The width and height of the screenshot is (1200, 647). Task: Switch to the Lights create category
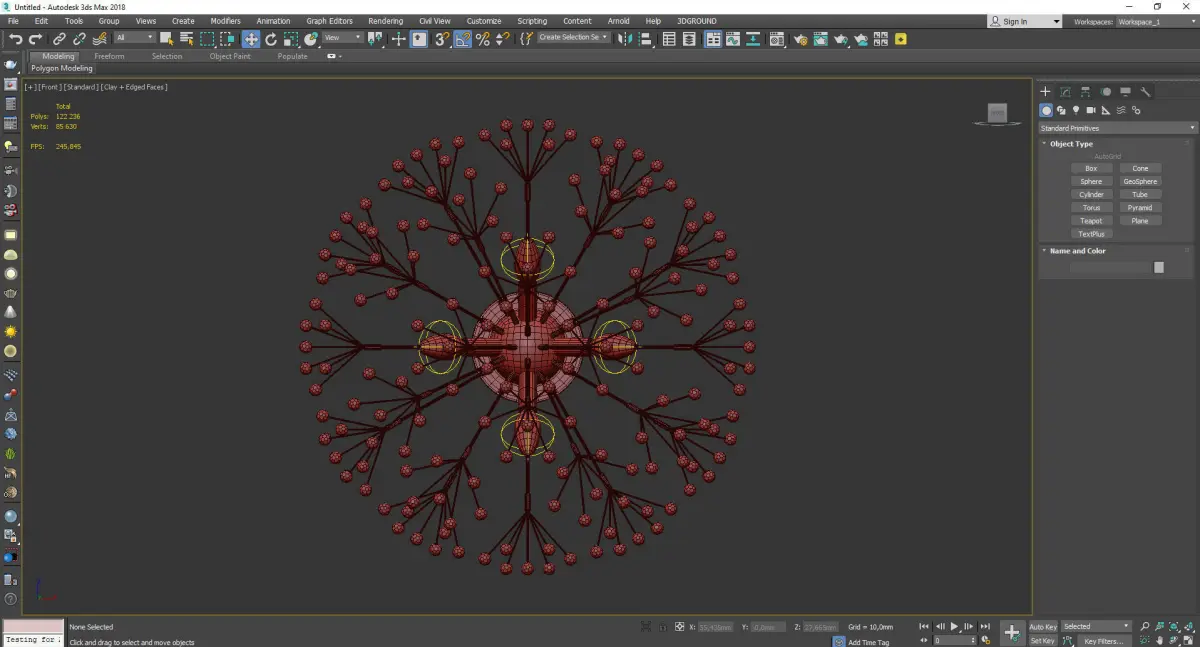tap(1076, 110)
